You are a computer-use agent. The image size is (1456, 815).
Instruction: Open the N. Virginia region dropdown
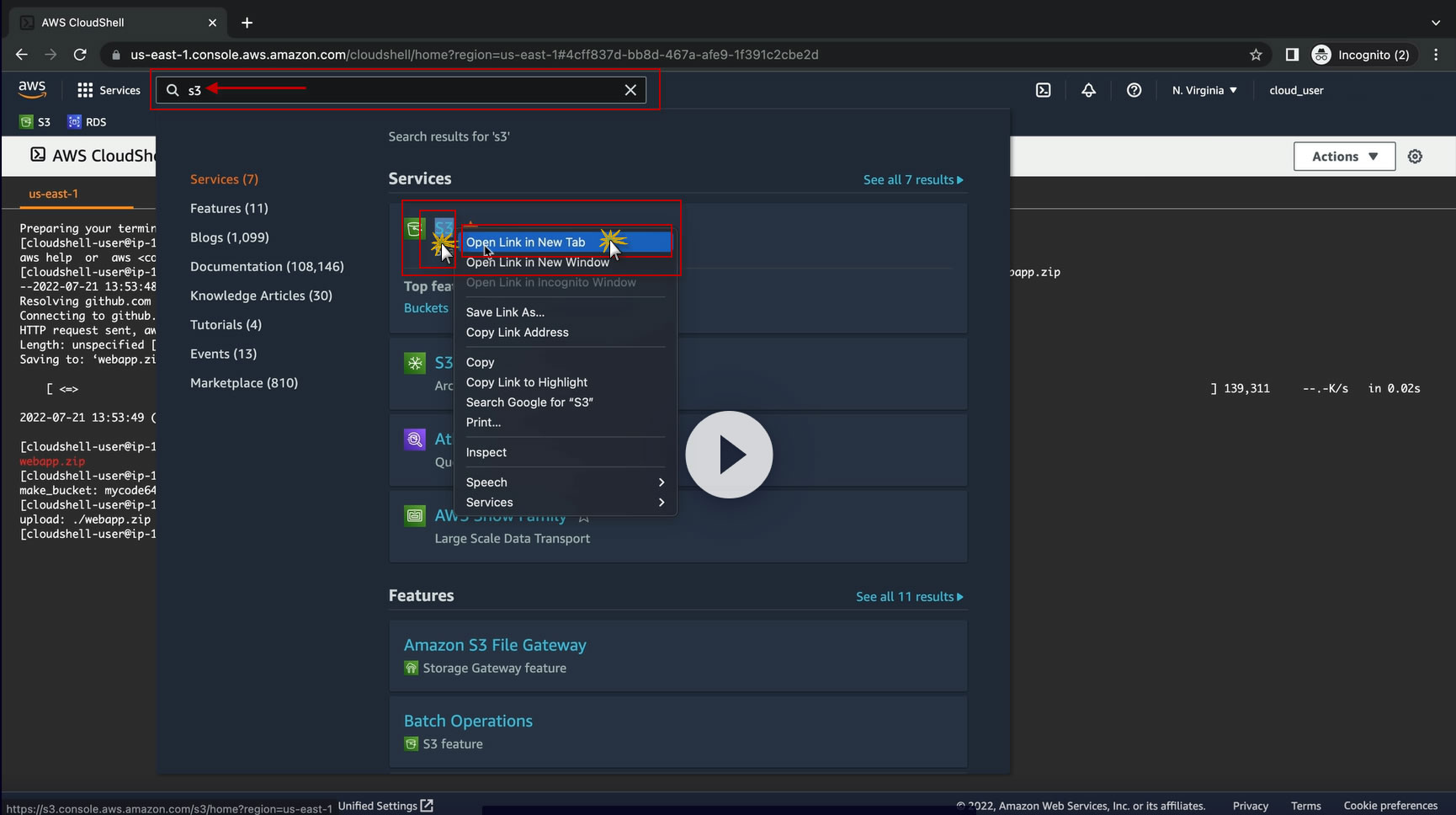tap(1204, 90)
